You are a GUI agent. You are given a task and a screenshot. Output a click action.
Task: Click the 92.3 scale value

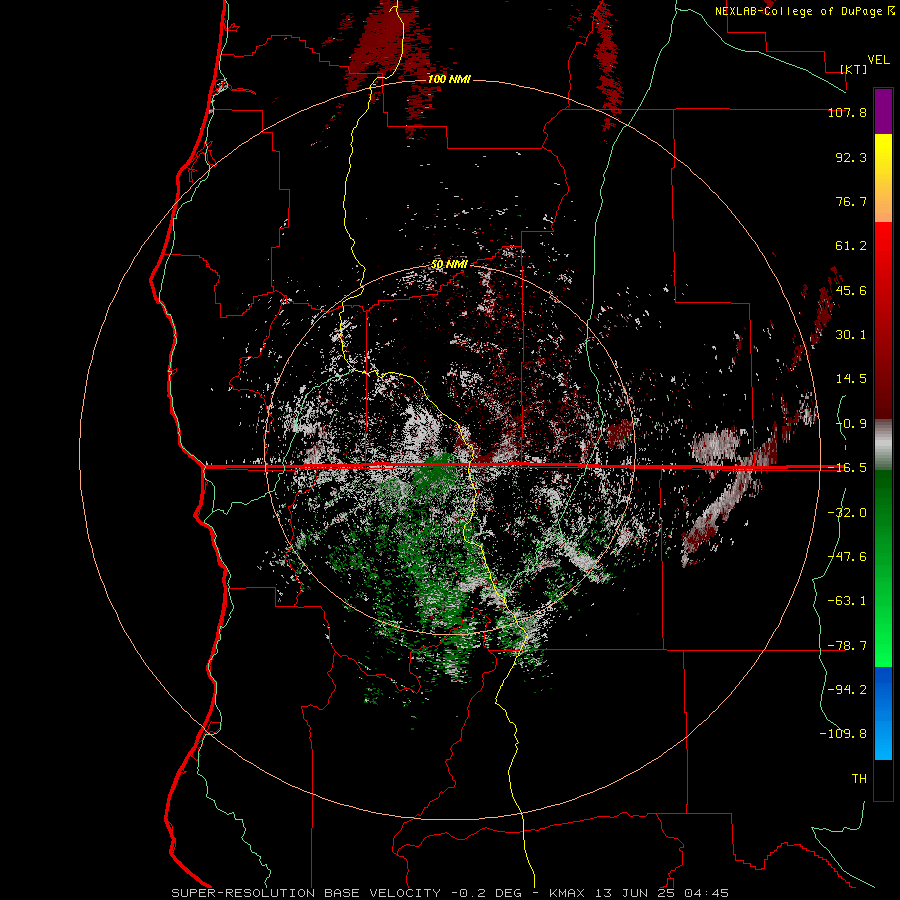(851, 157)
